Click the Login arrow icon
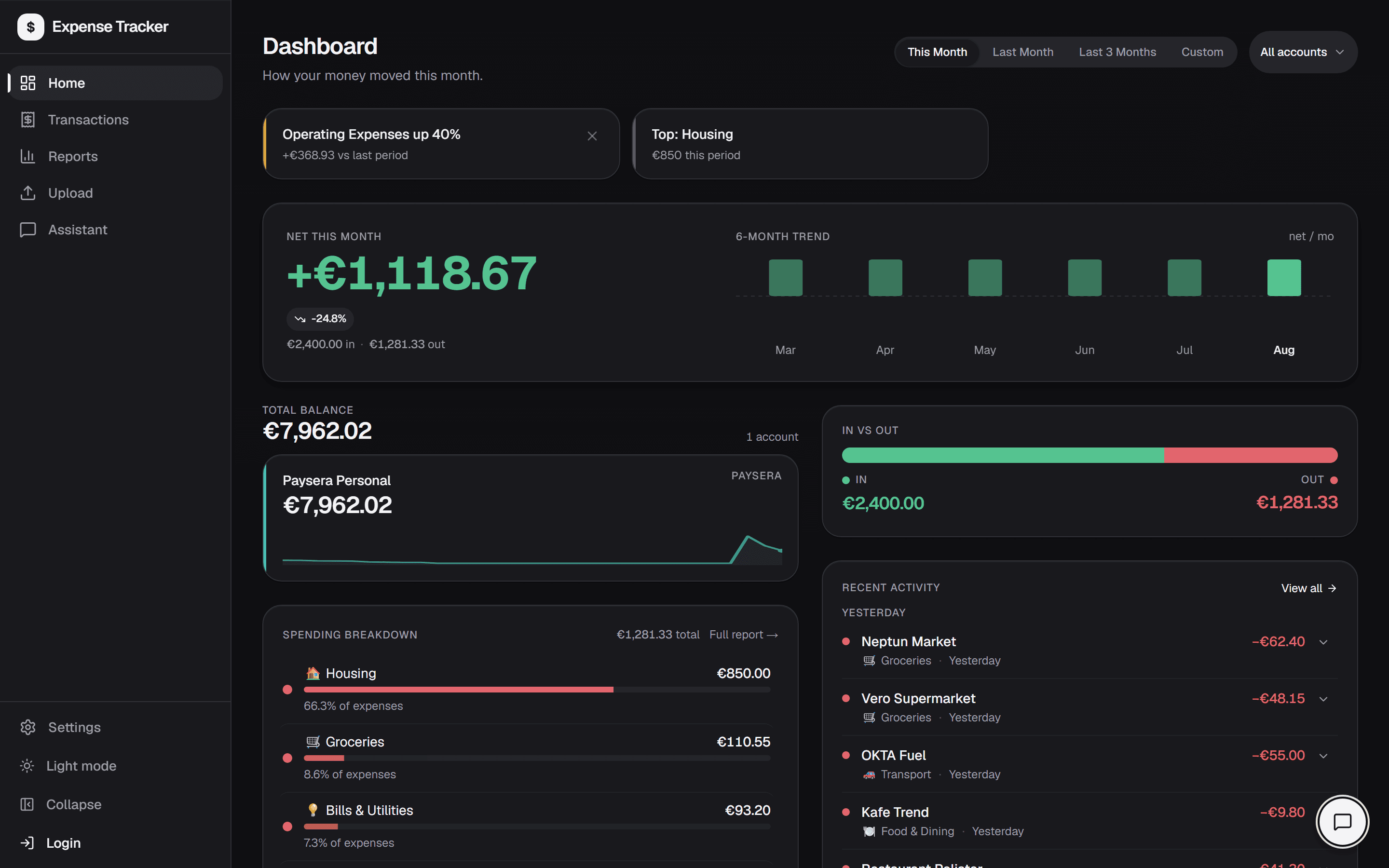 27,843
